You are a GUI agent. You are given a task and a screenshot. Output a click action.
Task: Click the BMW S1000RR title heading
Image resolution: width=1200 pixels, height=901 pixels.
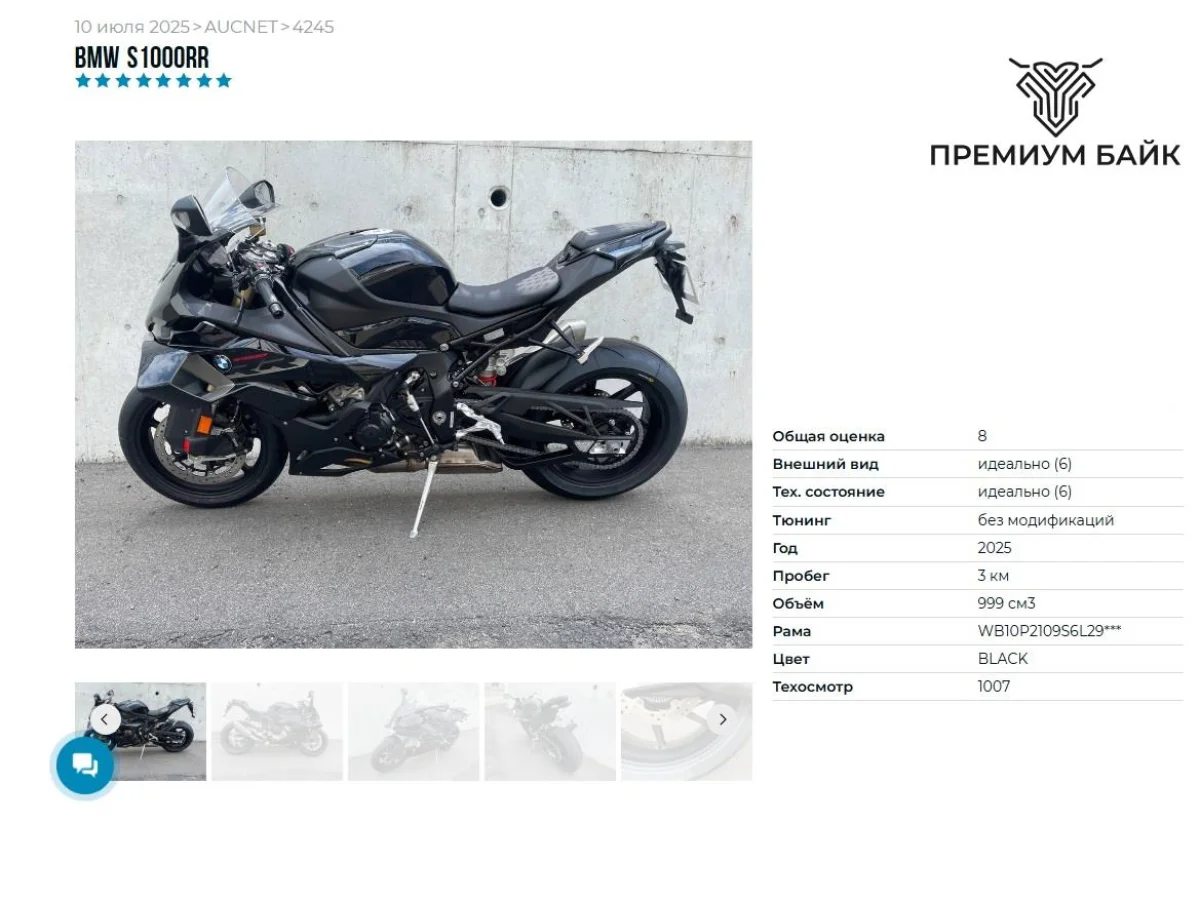(142, 57)
